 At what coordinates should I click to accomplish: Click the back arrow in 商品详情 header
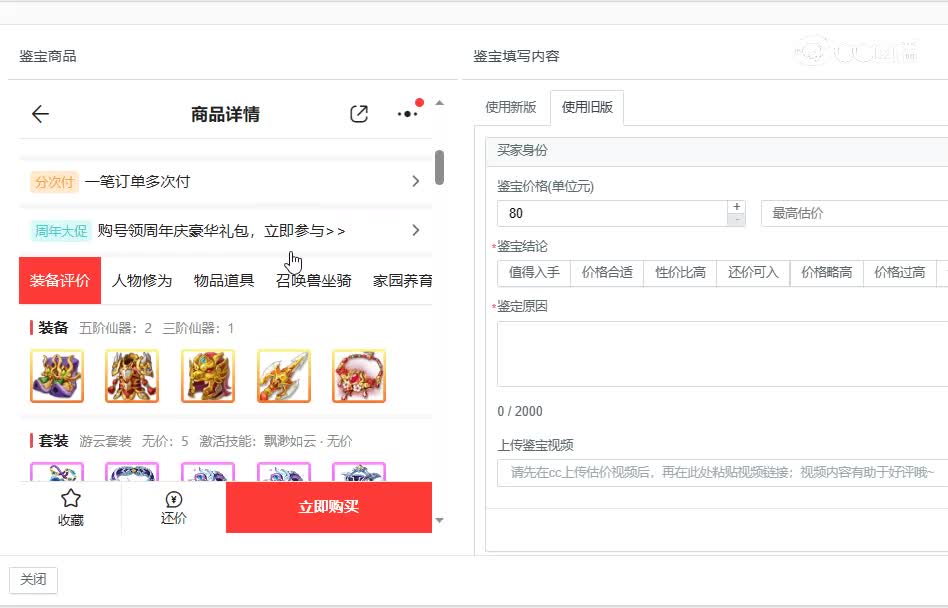pos(40,114)
